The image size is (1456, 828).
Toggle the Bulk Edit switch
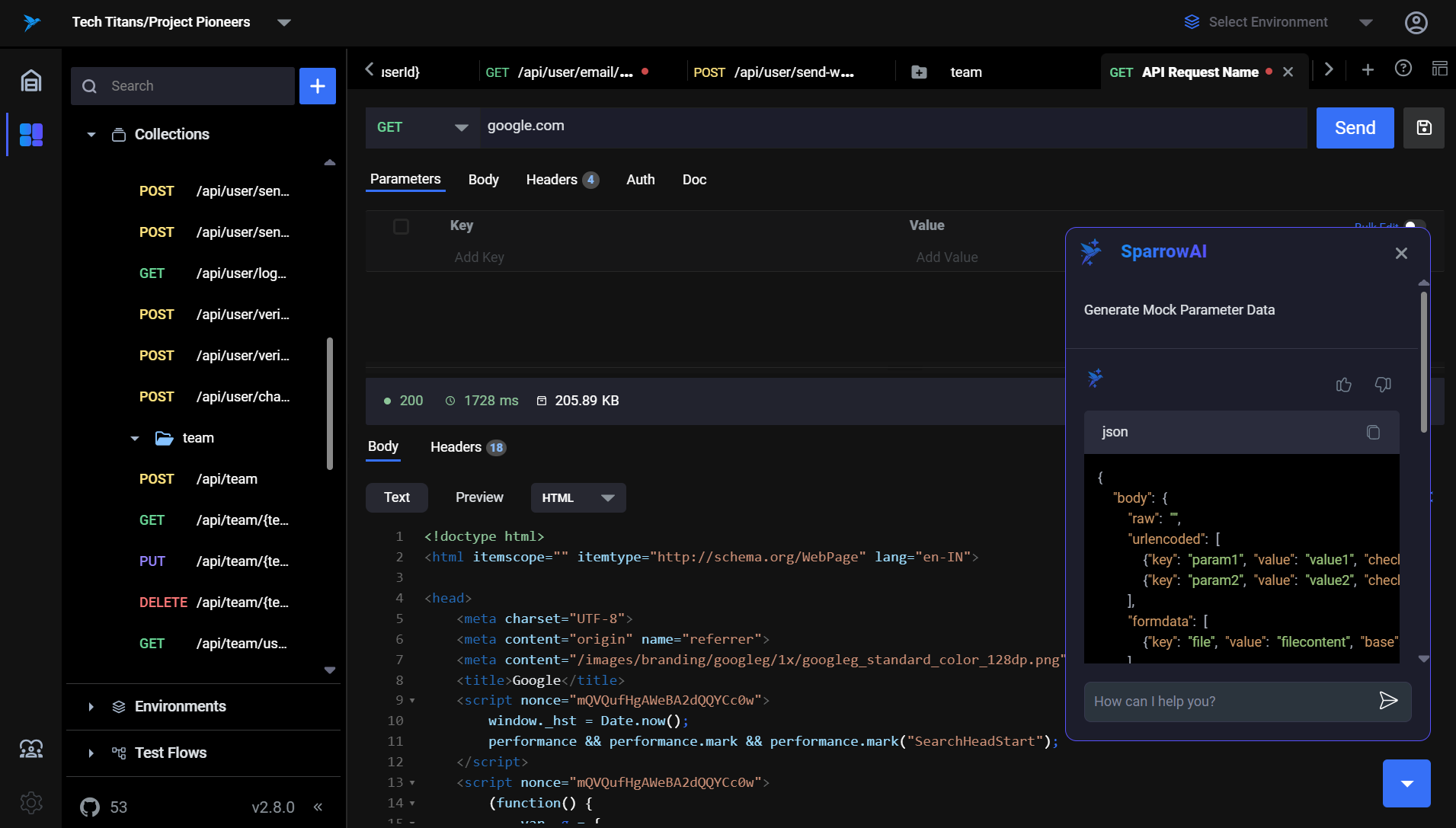pos(1415,226)
